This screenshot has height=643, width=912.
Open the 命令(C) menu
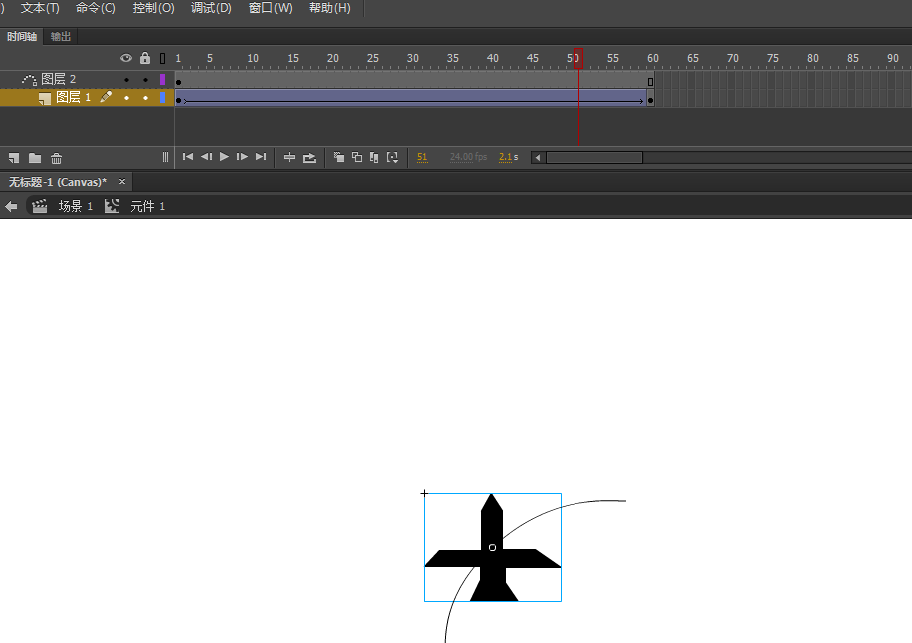click(95, 8)
